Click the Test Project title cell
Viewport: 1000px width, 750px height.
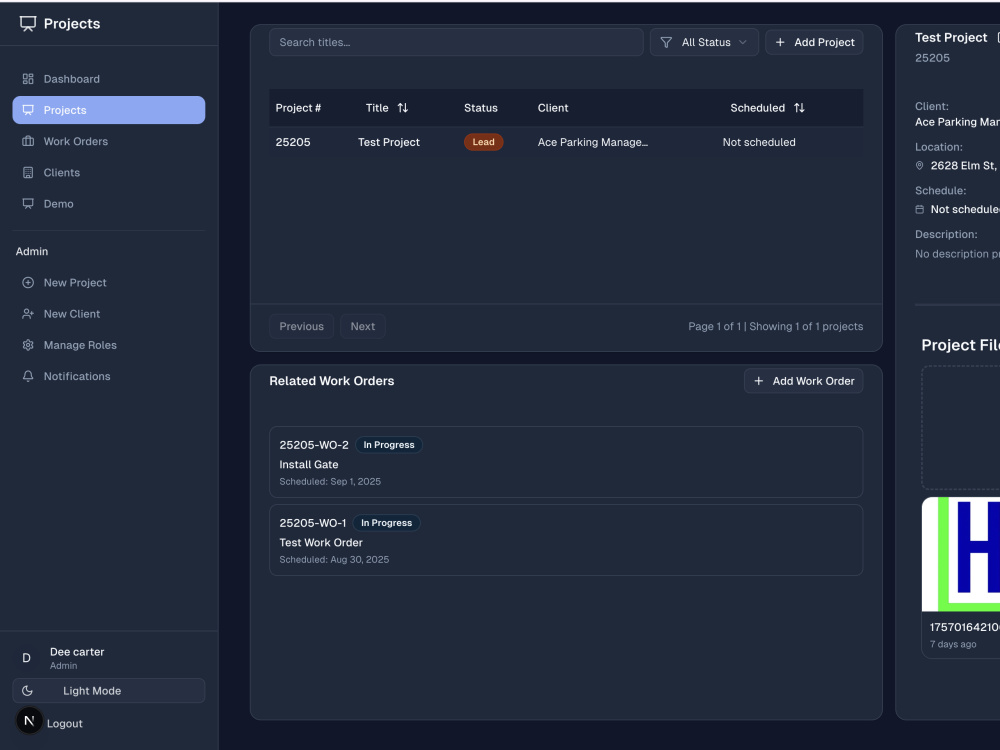tap(388, 142)
